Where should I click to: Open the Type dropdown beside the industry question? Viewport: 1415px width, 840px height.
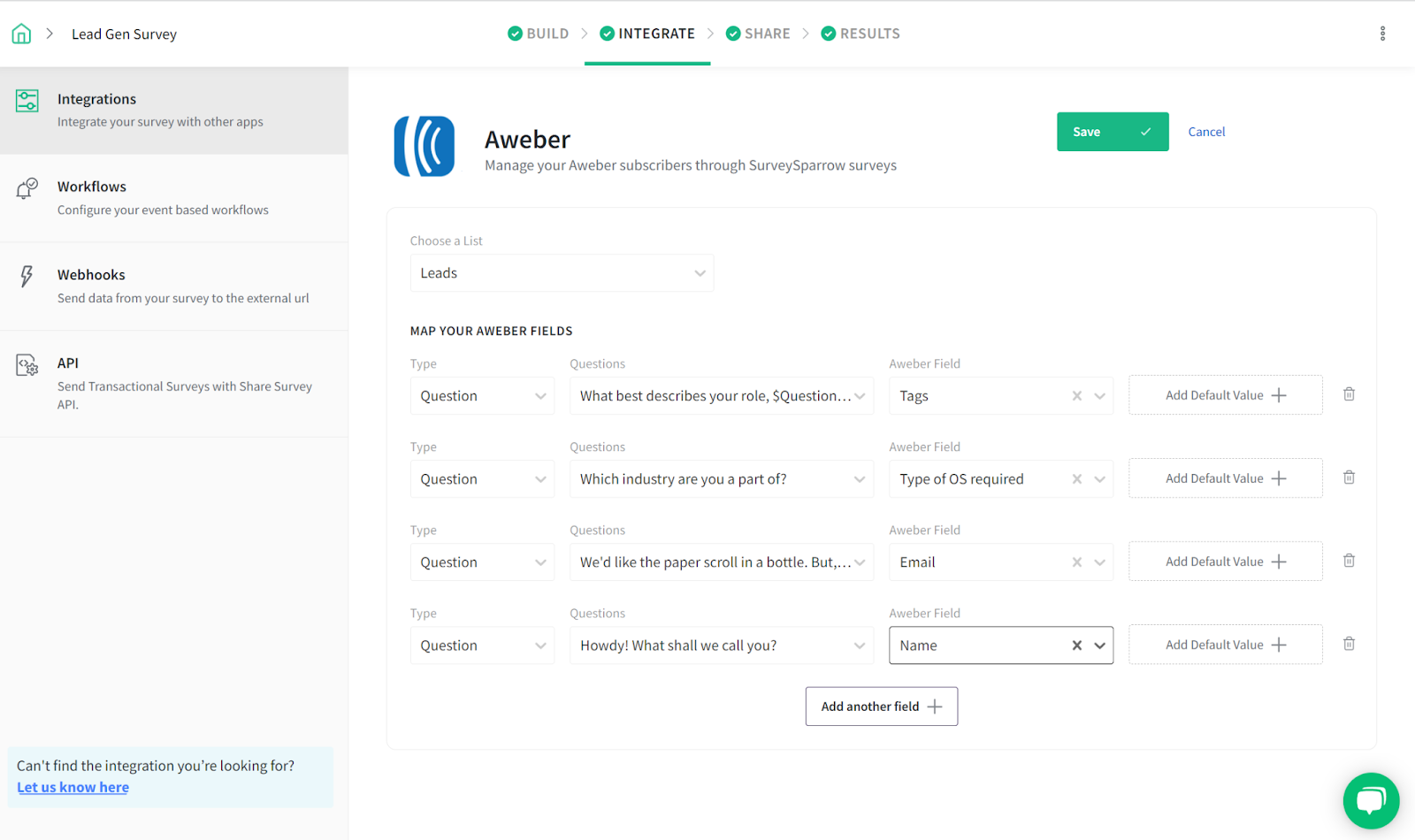click(x=482, y=479)
